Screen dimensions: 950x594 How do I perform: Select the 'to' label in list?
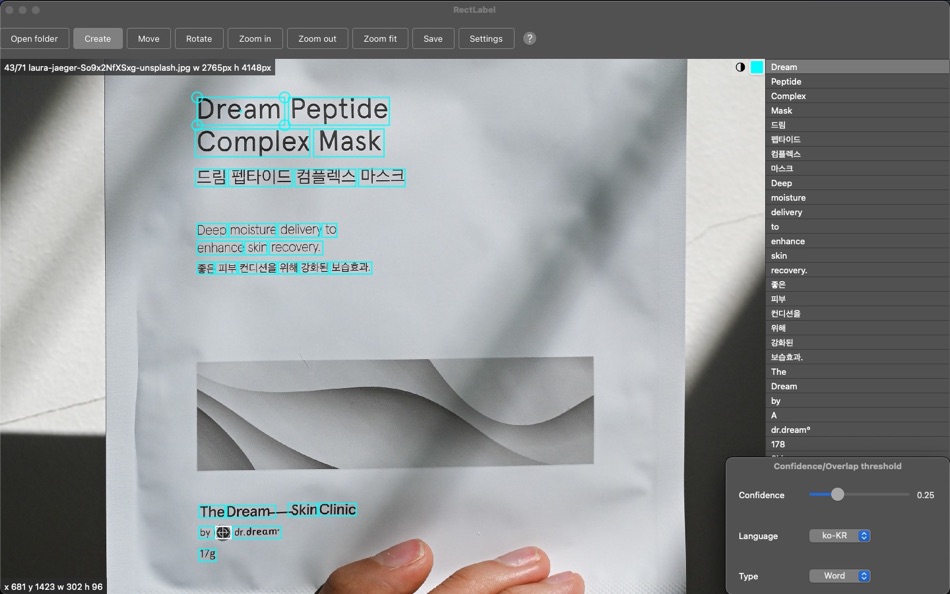[x=857, y=227]
